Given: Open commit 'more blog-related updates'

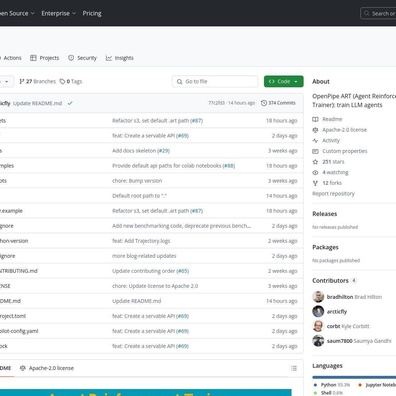Looking at the screenshot, I should [x=144, y=256].
